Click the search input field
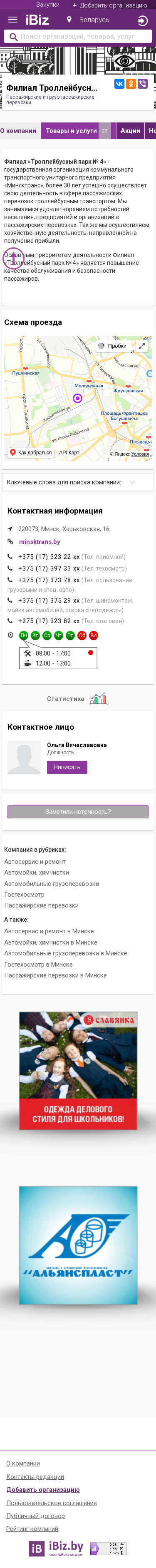Image resolution: width=156 pixels, height=1568 pixels. click(x=78, y=37)
